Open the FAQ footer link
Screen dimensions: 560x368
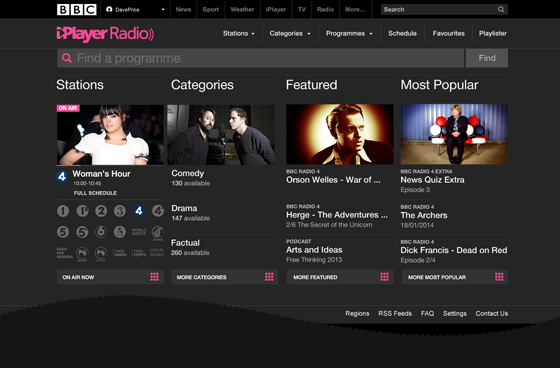coord(427,313)
